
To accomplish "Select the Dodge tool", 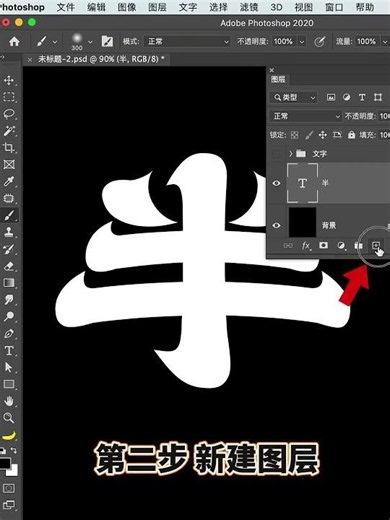I will (9, 316).
